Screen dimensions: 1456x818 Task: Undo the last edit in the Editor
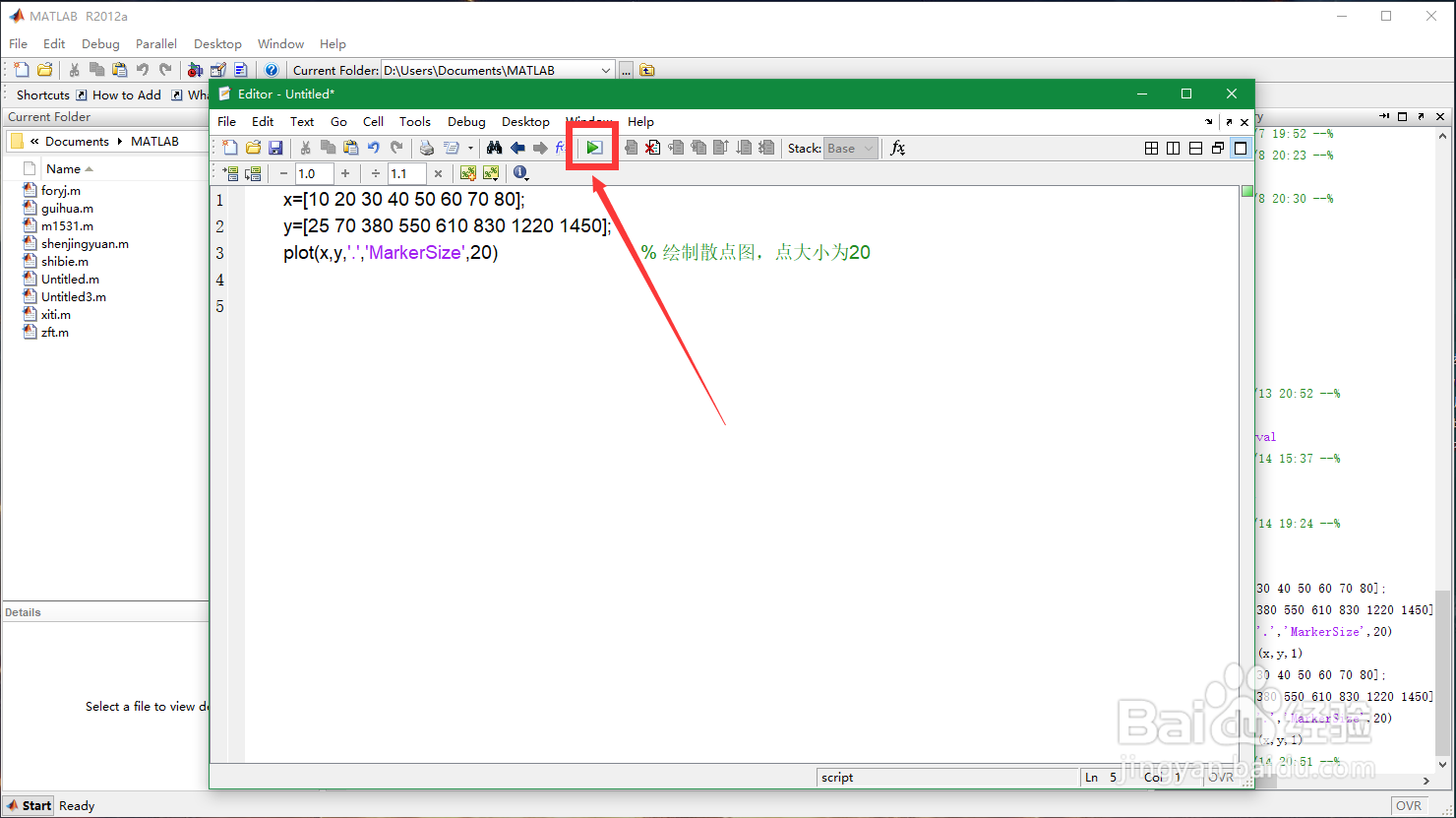[374, 148]
